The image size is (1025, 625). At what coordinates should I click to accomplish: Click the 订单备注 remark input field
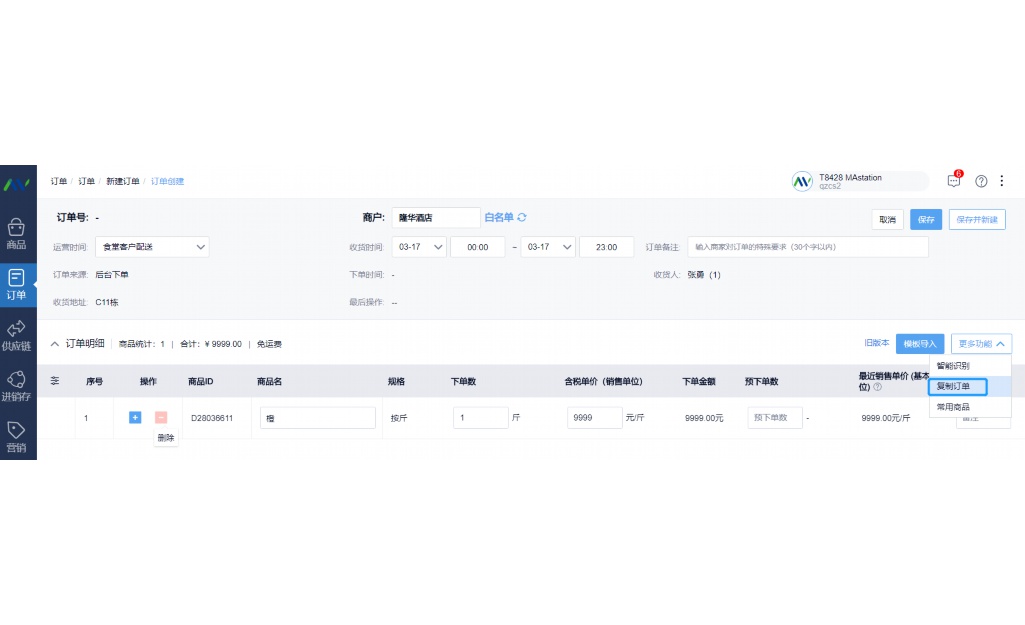point(808,247)
